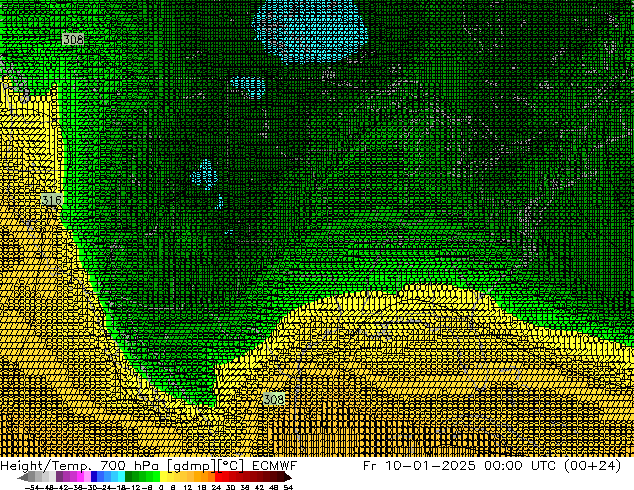Click the 308 label on green area

pos(73,39)
